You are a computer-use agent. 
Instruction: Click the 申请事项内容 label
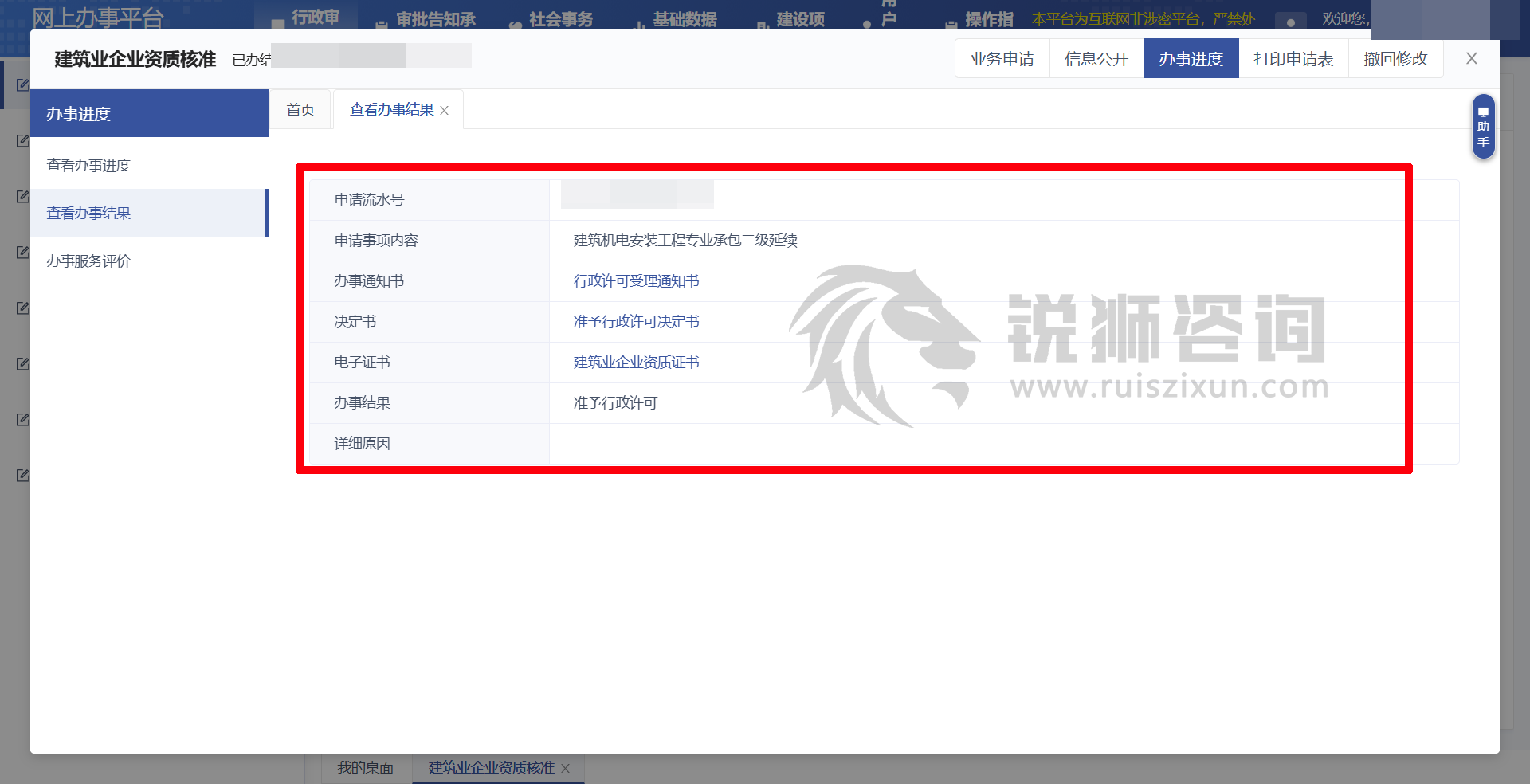tap(376, 241)
